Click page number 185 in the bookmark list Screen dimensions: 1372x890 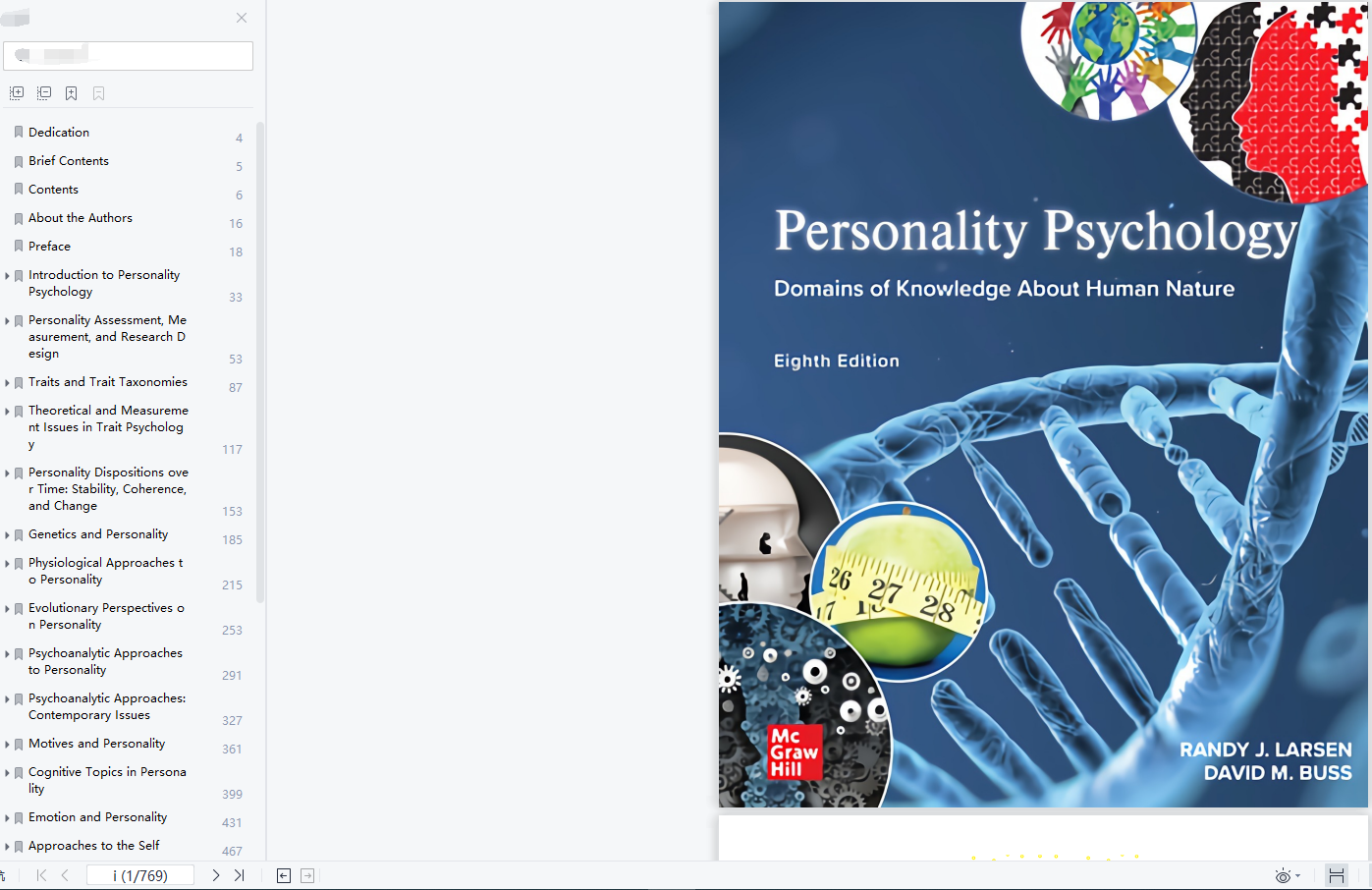pyautogui.click(x=232, y=539)
